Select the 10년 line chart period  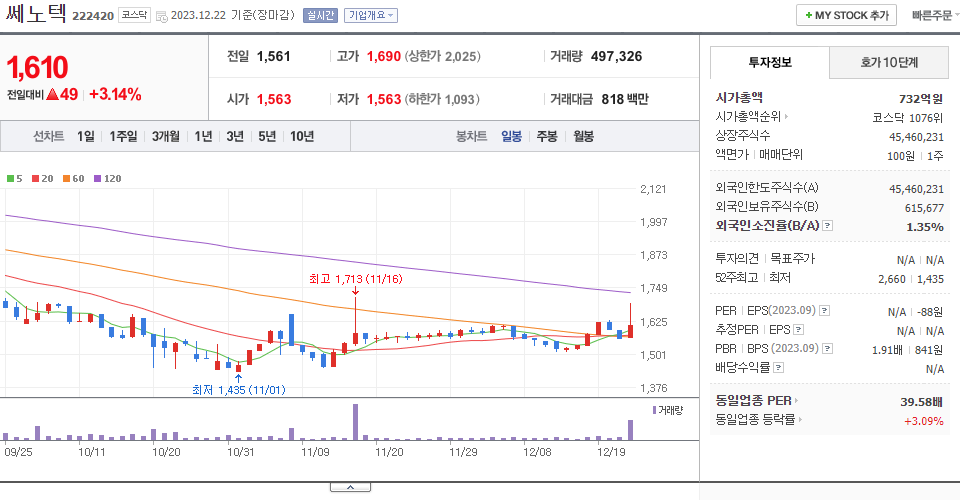[302, 136]
